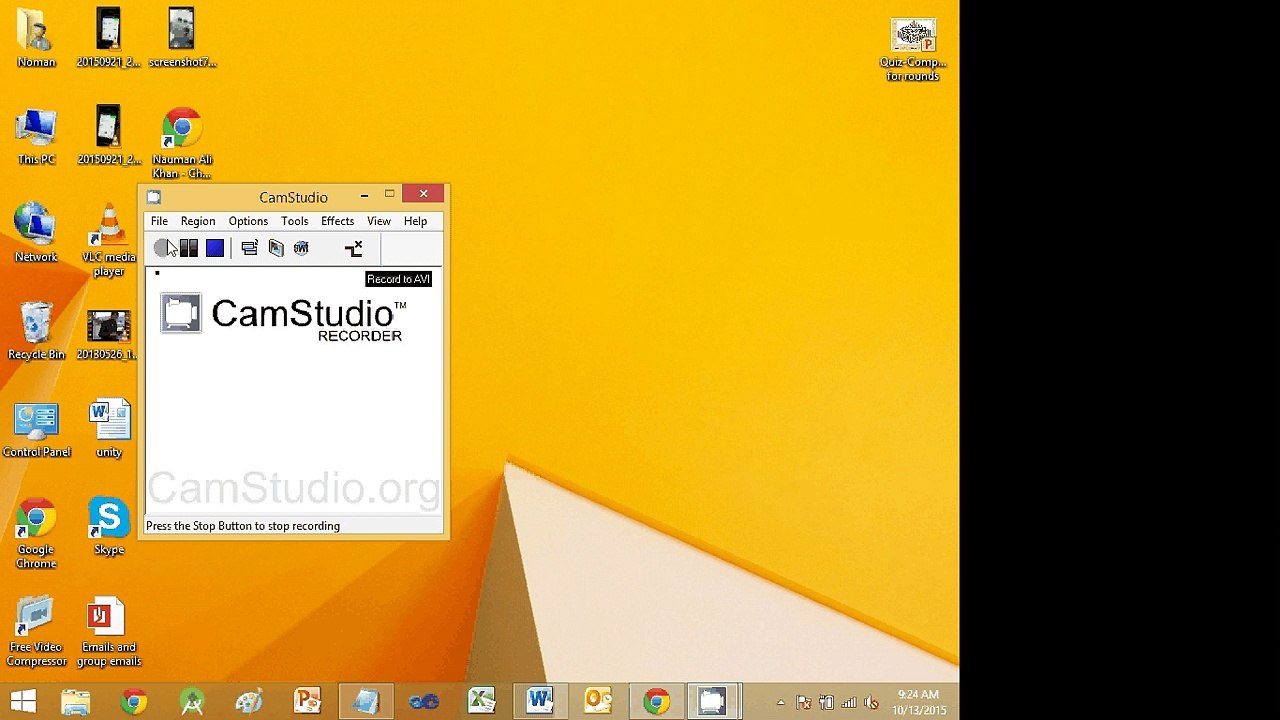Click the battery power tray icon

tap(827, 702)
